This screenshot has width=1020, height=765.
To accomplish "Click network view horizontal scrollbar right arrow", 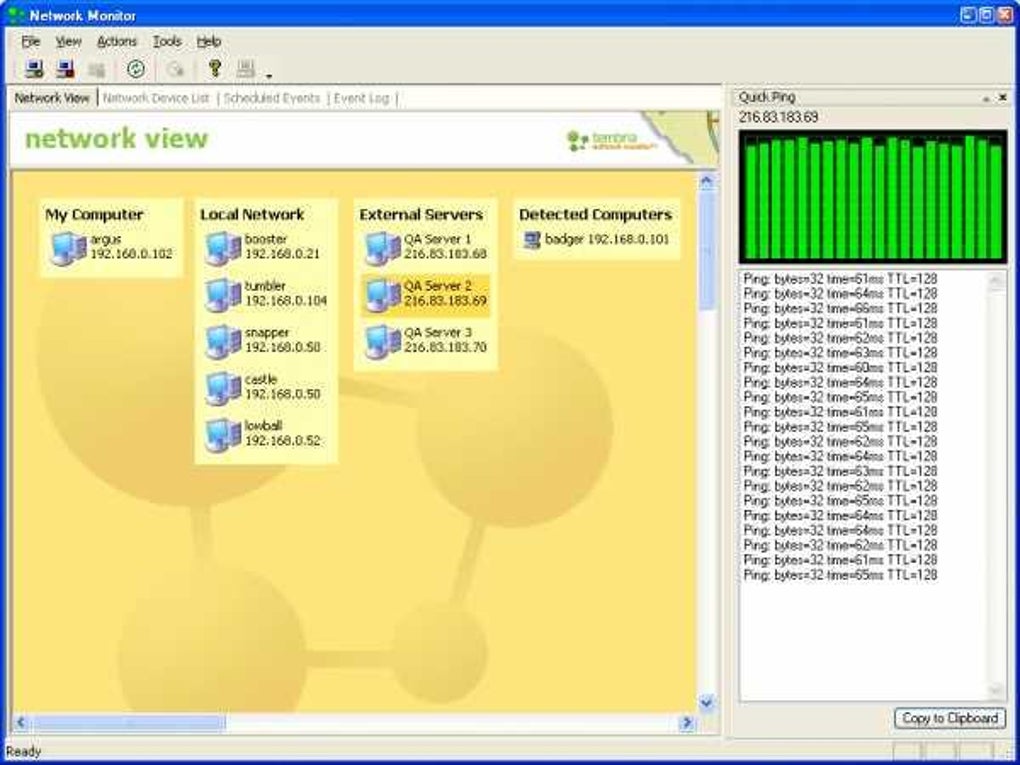I will pyautogui.click(x=687, y=722).
